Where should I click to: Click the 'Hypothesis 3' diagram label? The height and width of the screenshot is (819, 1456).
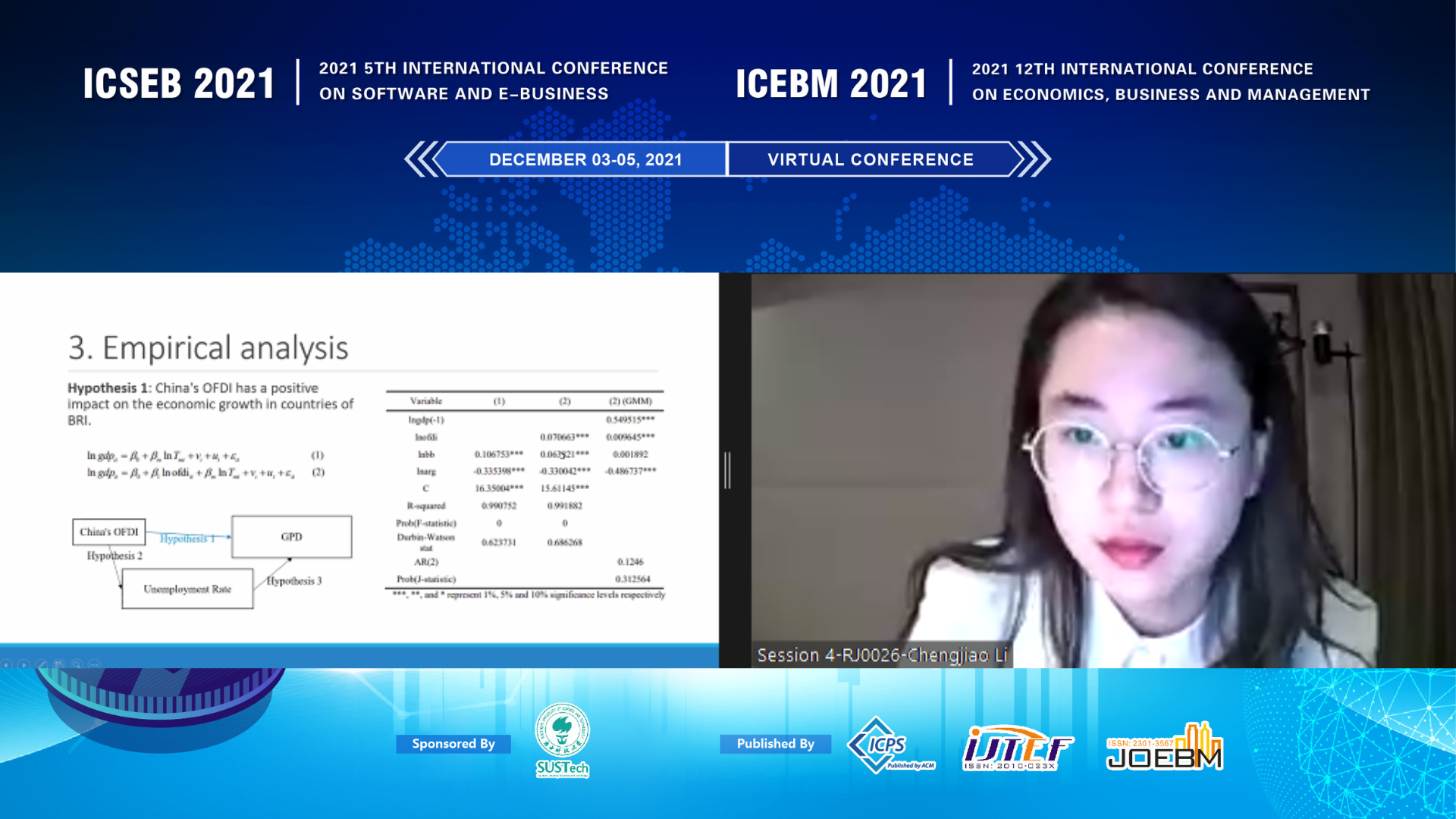tap(294, 581)
